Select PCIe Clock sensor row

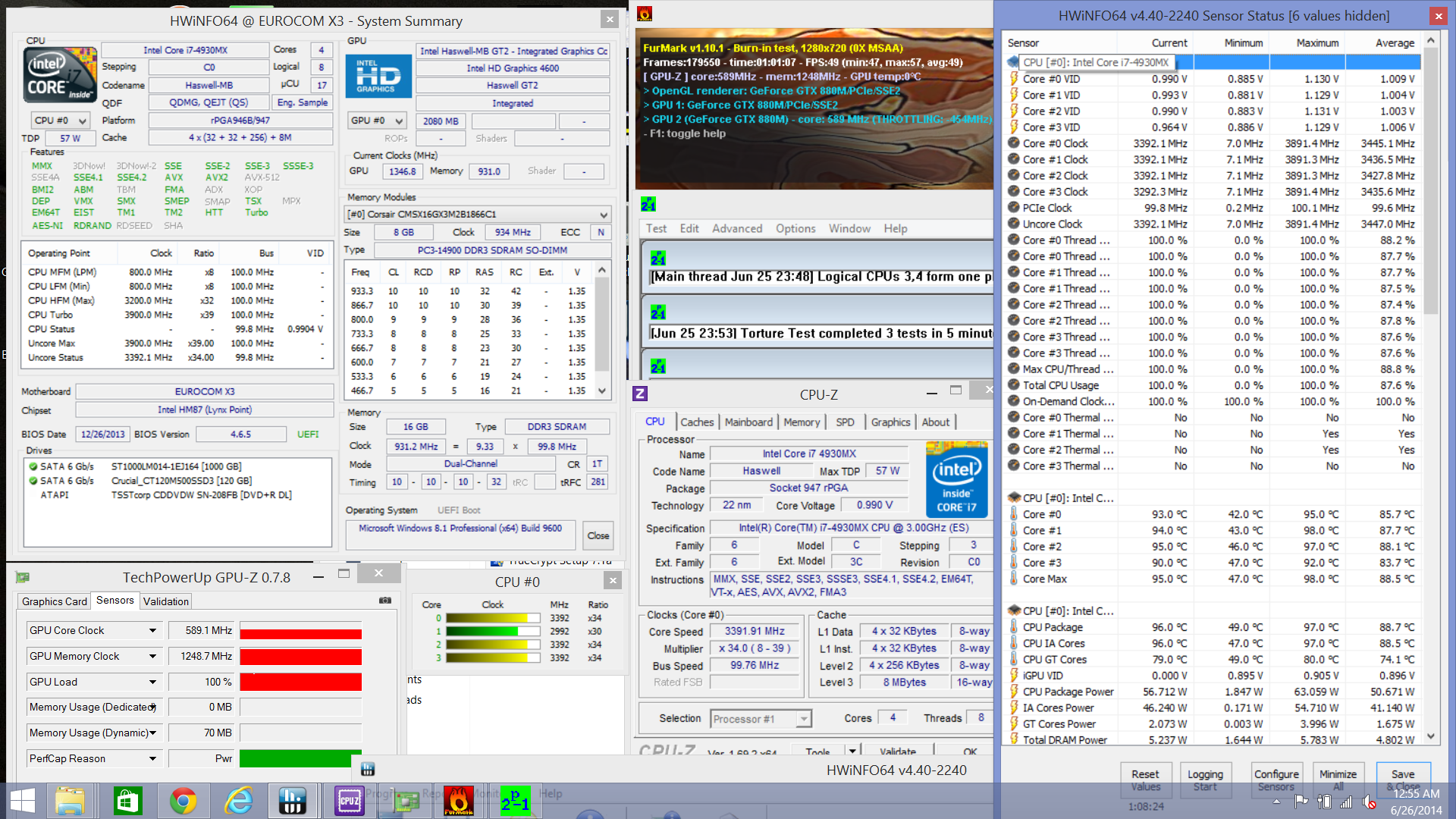coord(1212,208)
